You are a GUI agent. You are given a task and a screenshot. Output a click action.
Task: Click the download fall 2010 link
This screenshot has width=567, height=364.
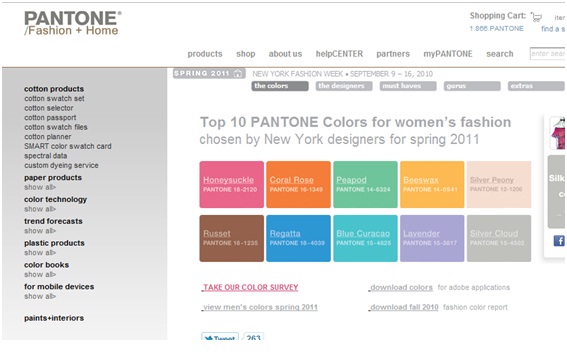(x=404, y=307)
